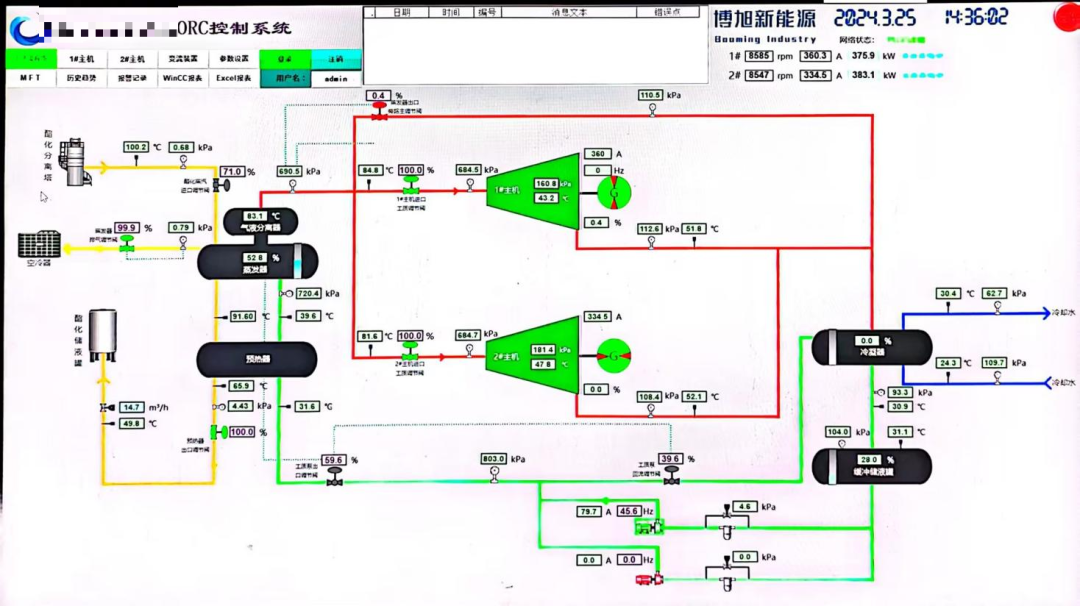Viewport: 1080px width, 606px height.
Task: Click the 注销 logout button
Action: (x=336, y=59)
